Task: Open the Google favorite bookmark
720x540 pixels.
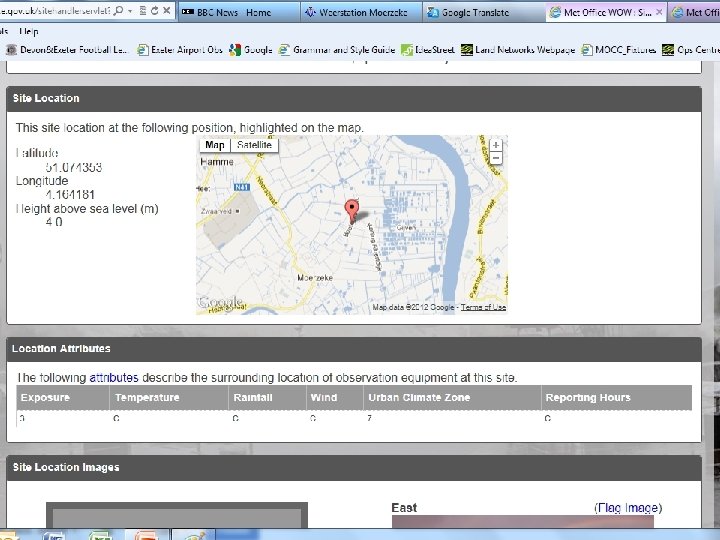Action: (x=251, y=50)
